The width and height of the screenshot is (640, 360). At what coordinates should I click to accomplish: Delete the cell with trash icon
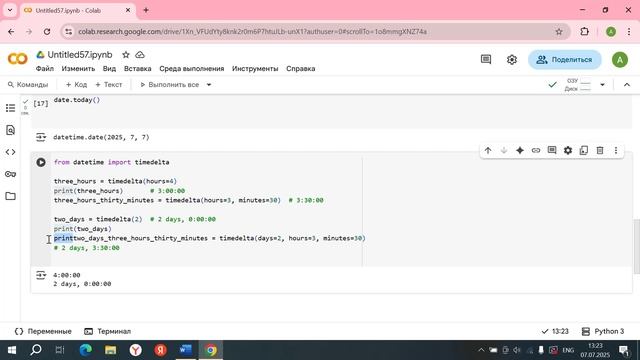point(600,151)
